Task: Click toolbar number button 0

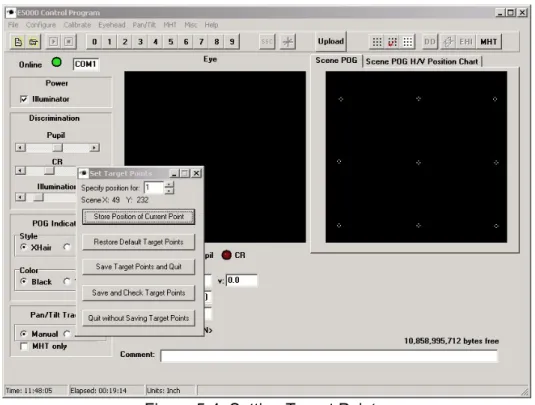Action: [x=94, y=42]
